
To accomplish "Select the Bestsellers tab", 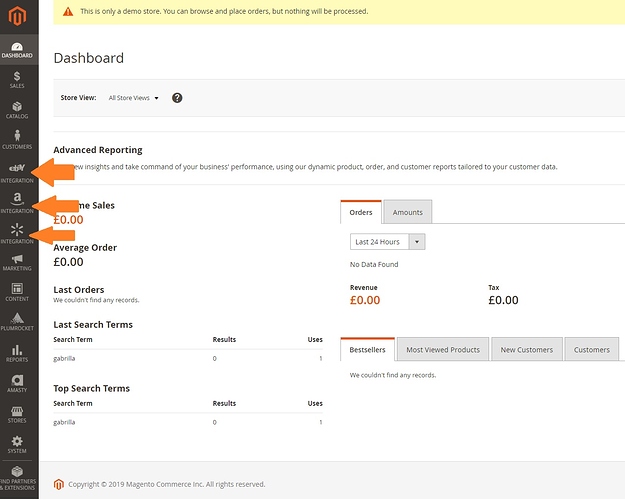I will point(368,350).
